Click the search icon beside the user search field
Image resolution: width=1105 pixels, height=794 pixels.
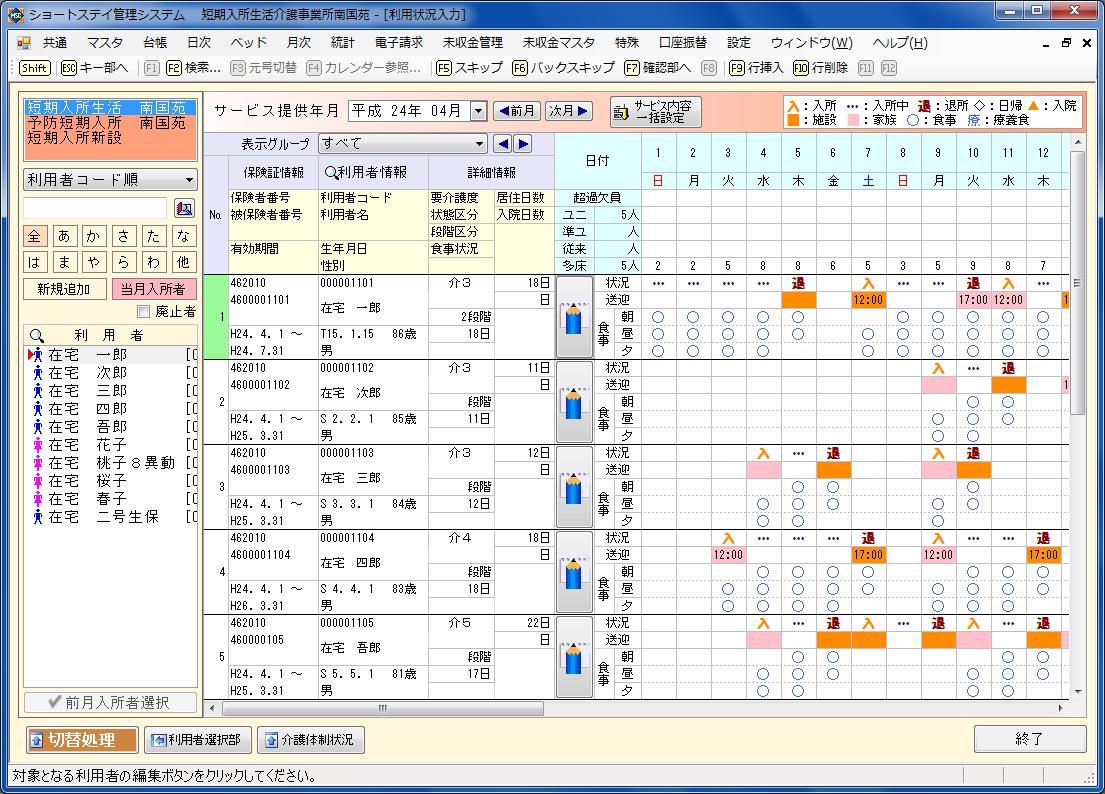click(184, 208)
